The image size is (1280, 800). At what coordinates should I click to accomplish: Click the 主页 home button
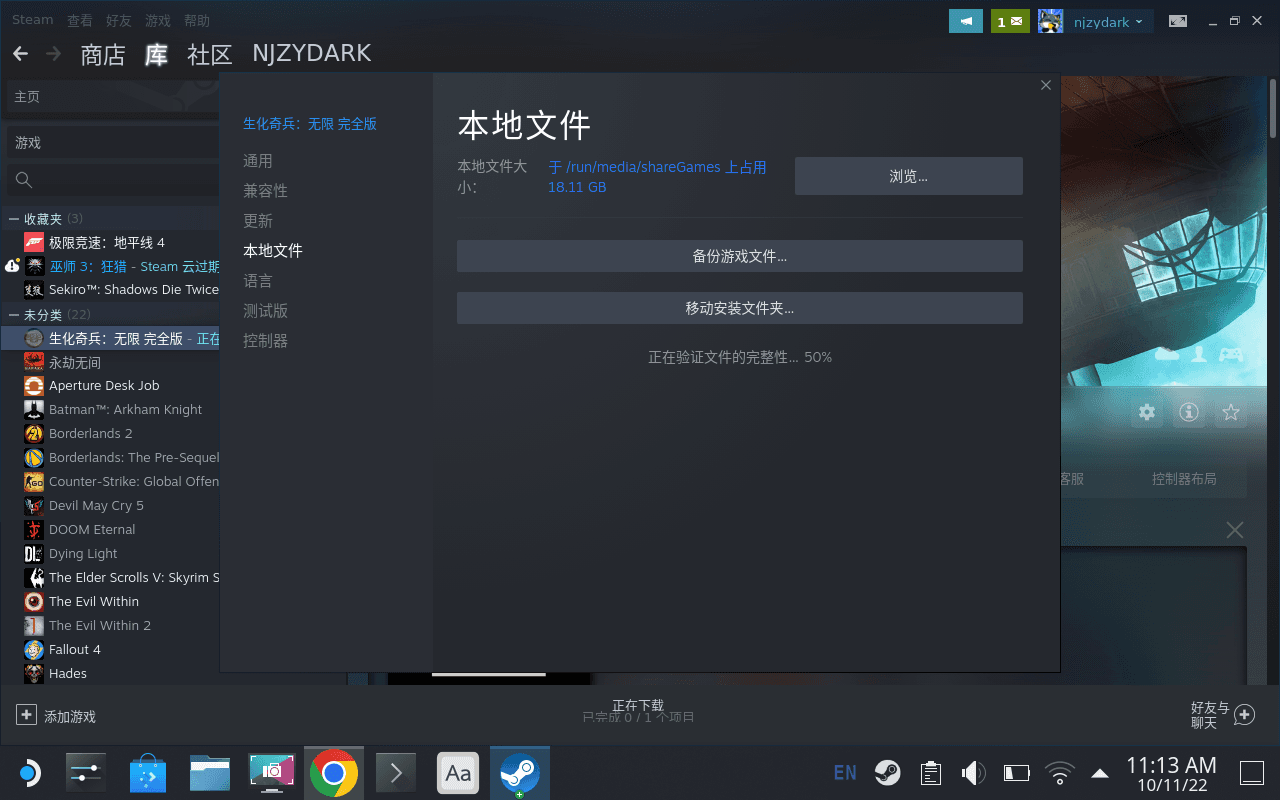tap(112, 97)
